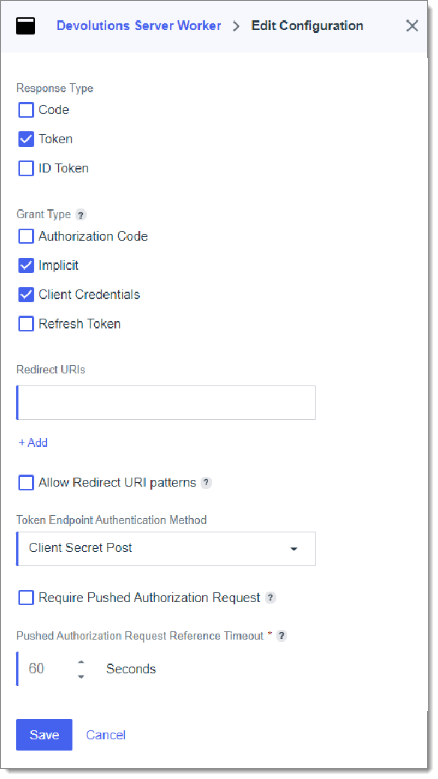Viewport: 438px width, 779px height.
Task: Enable the ID Token checkbox
Action: [26, 168]
